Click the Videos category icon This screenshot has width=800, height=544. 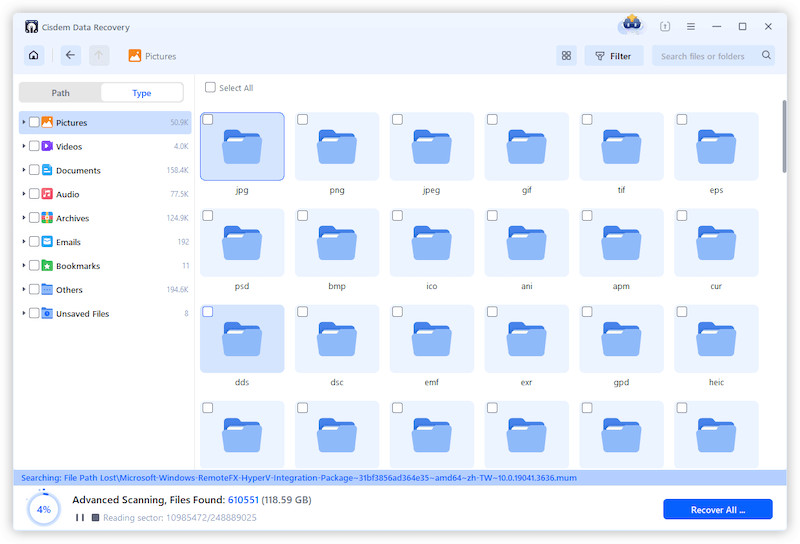47,146
